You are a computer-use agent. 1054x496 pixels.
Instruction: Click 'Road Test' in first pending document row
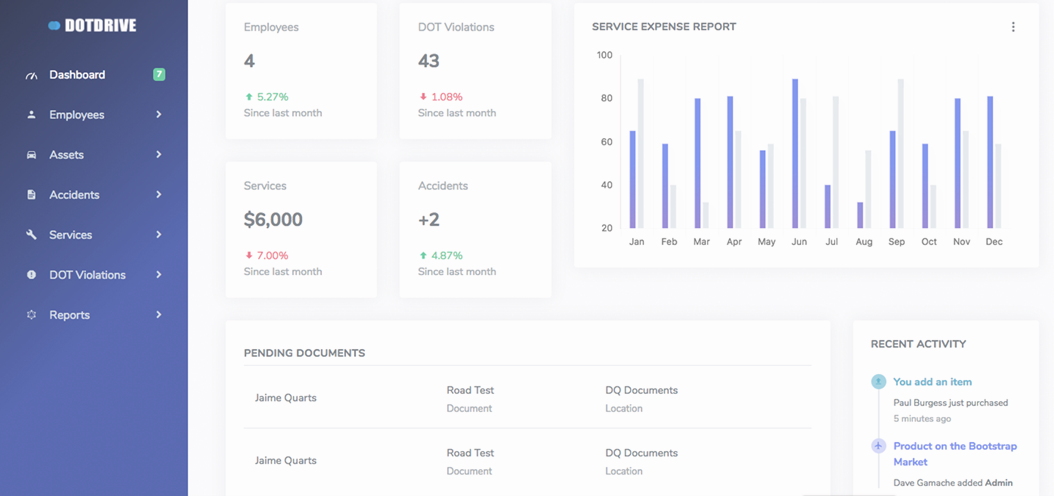click(470, 390)
